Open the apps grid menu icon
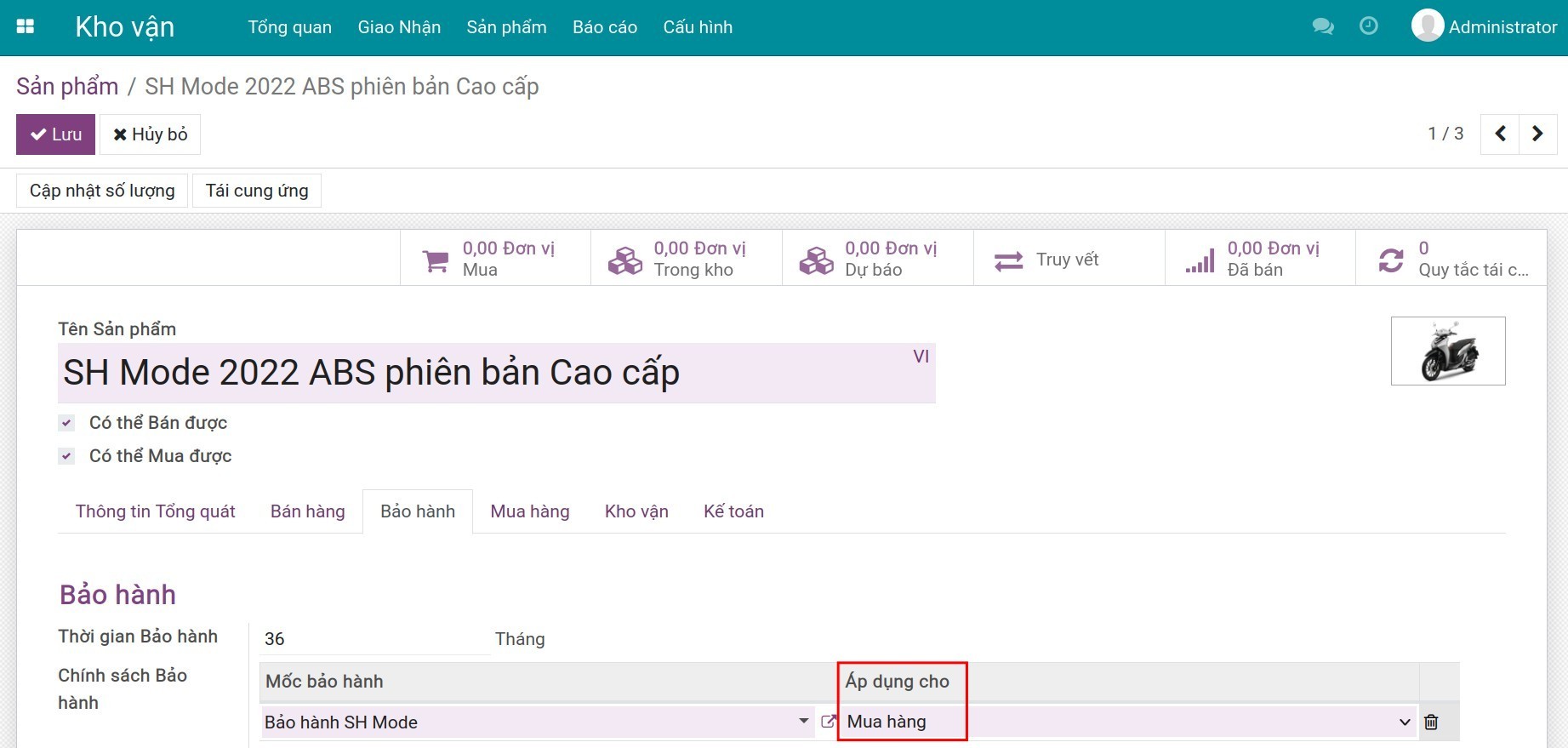1568x748 pixels. pyautogui.click(x=26, y=27)
